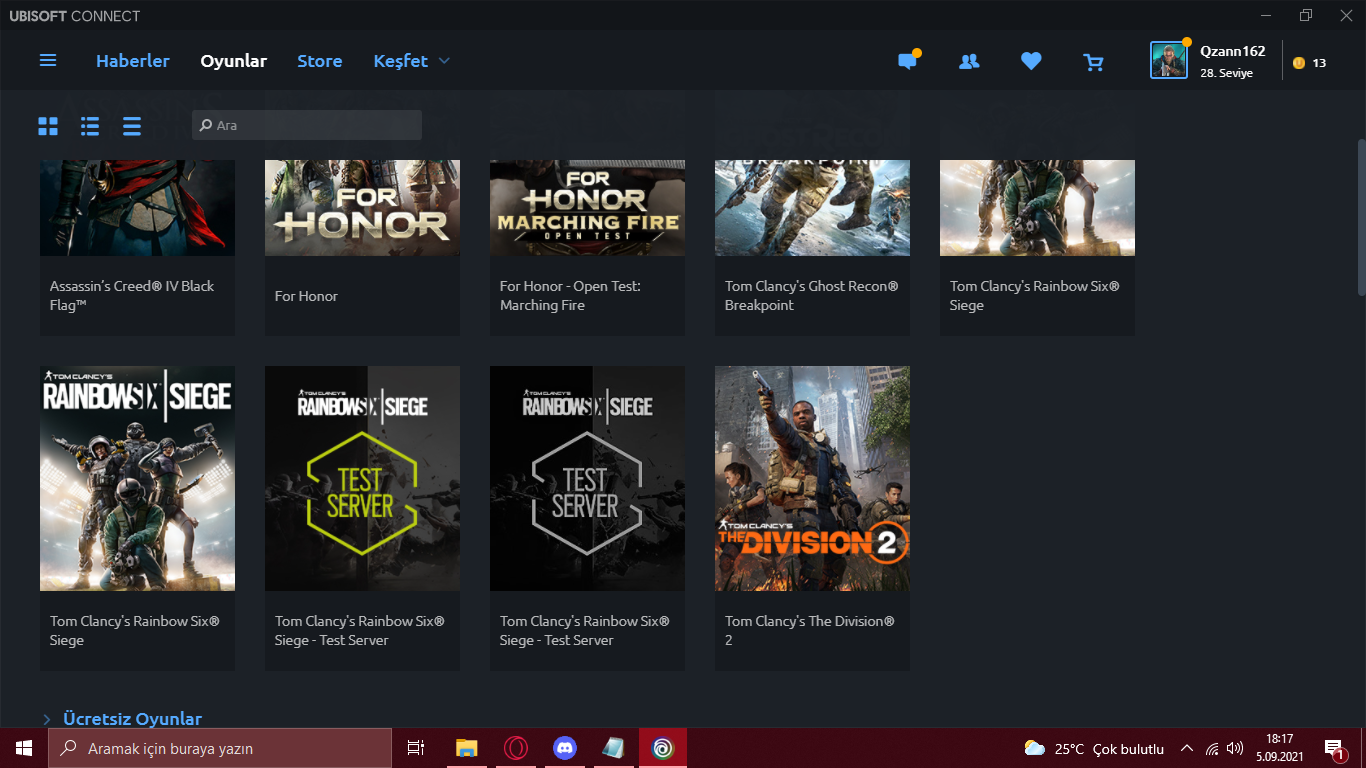This screenshot has width=1366, height=768.
Task: Open the shopping cart
Action: click(x=1094, y=62)
